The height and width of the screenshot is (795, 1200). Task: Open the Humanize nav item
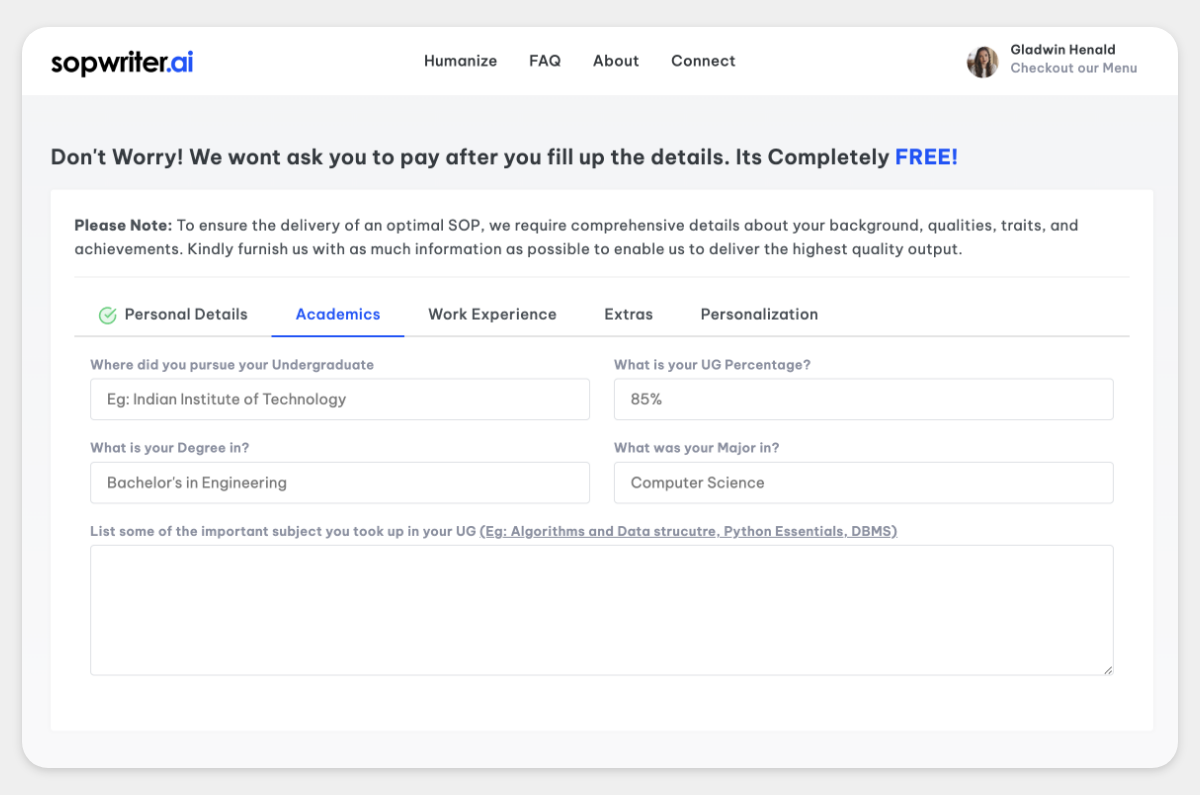(460, 61)
